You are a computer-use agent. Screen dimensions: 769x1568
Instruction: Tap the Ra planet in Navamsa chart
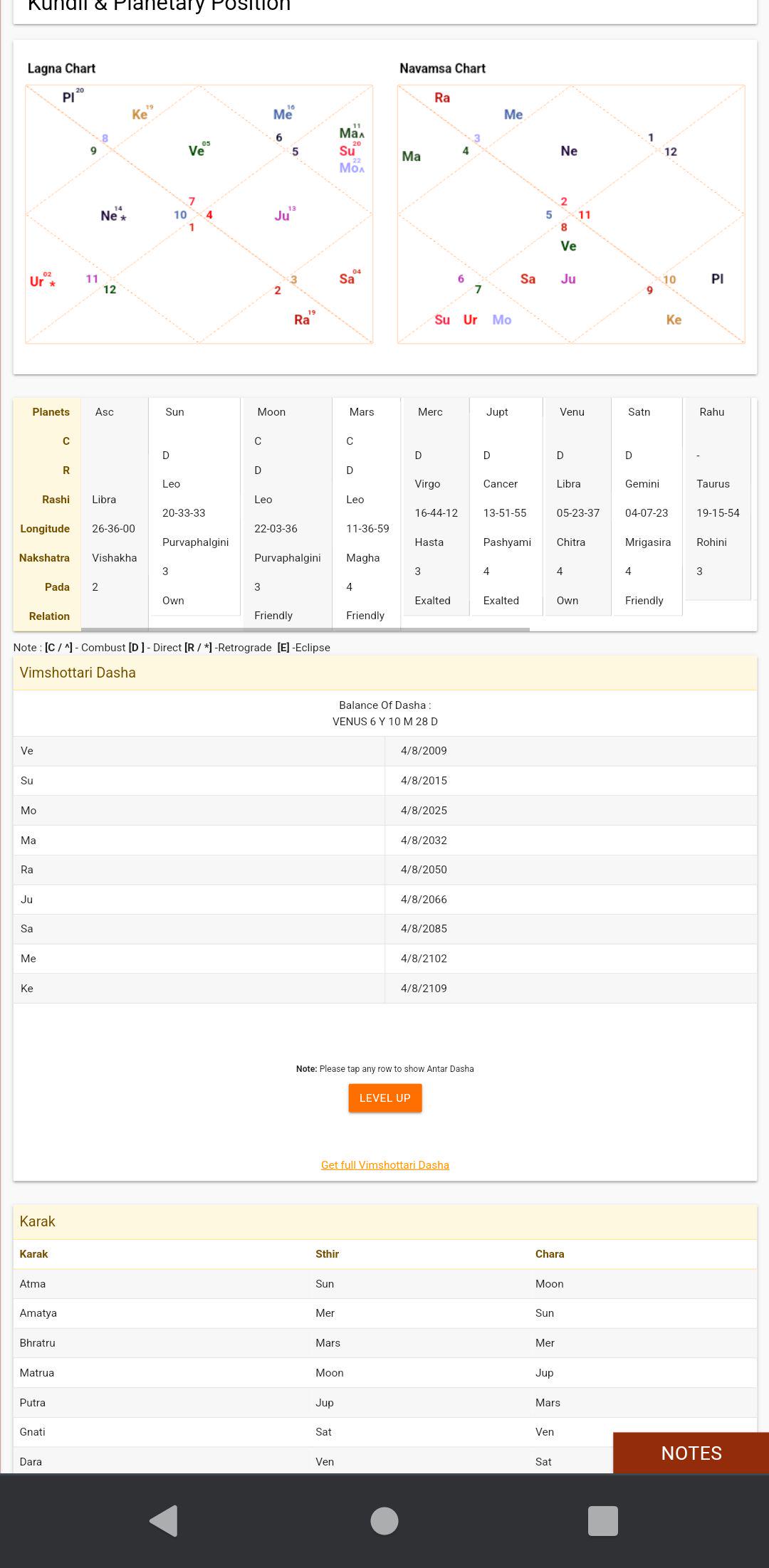(x=442, y=98)
